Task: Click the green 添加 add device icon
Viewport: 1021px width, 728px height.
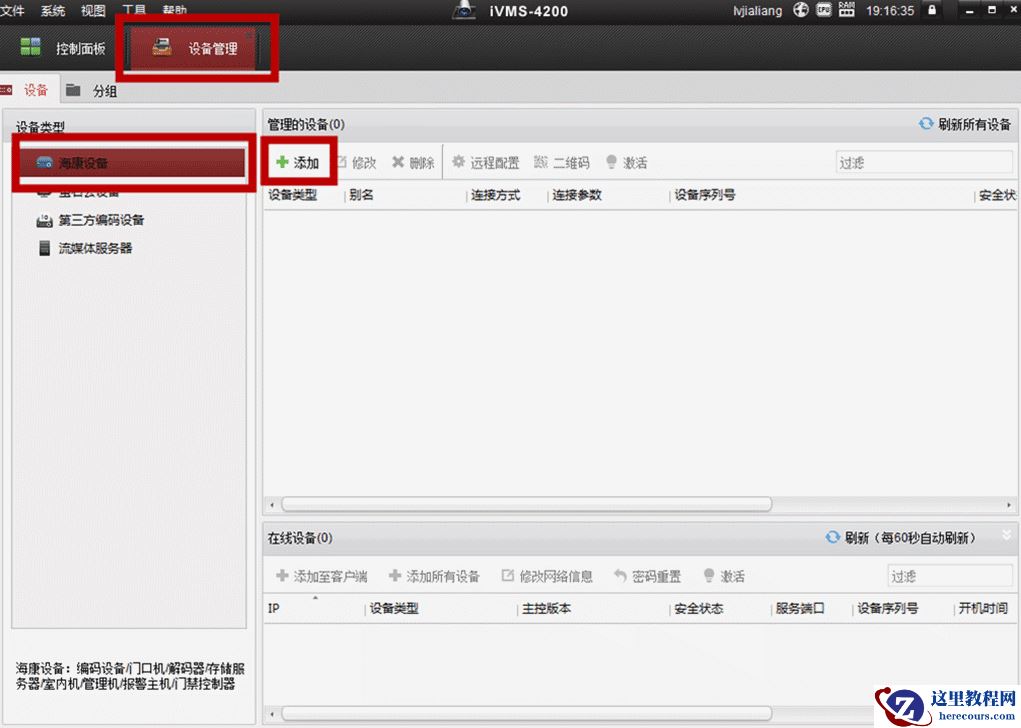Action: [283, 161]
